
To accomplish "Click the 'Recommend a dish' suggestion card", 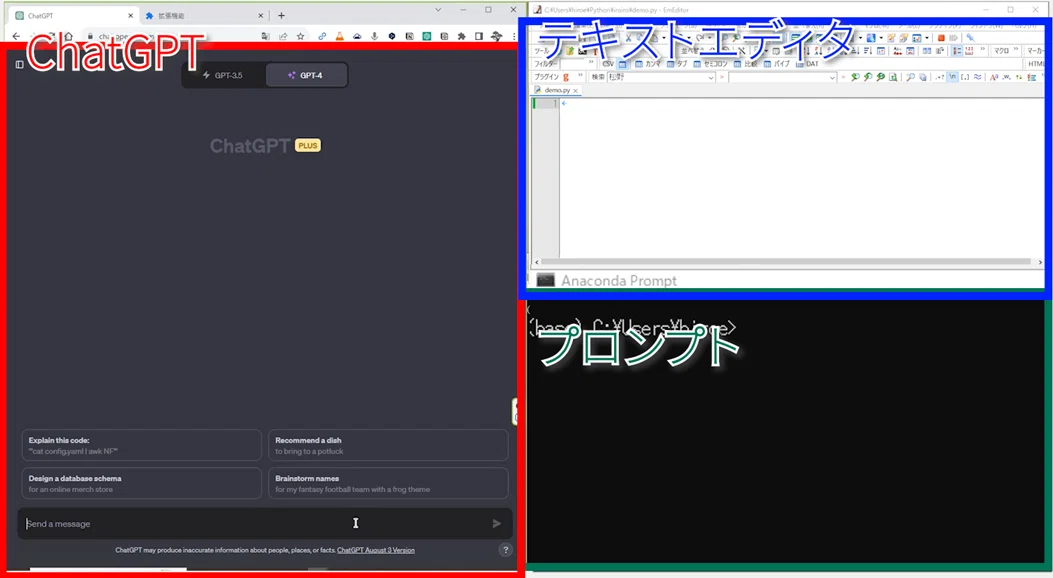I will point(387,446).
